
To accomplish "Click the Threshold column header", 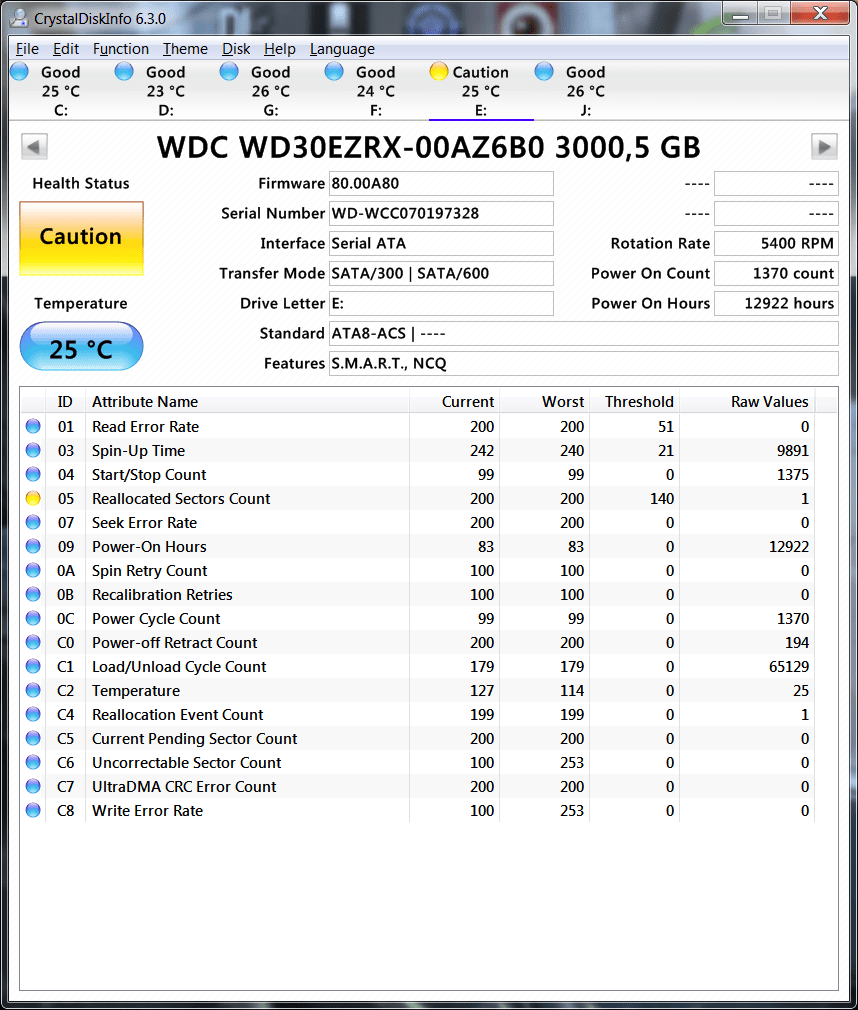I will point(634,401).
